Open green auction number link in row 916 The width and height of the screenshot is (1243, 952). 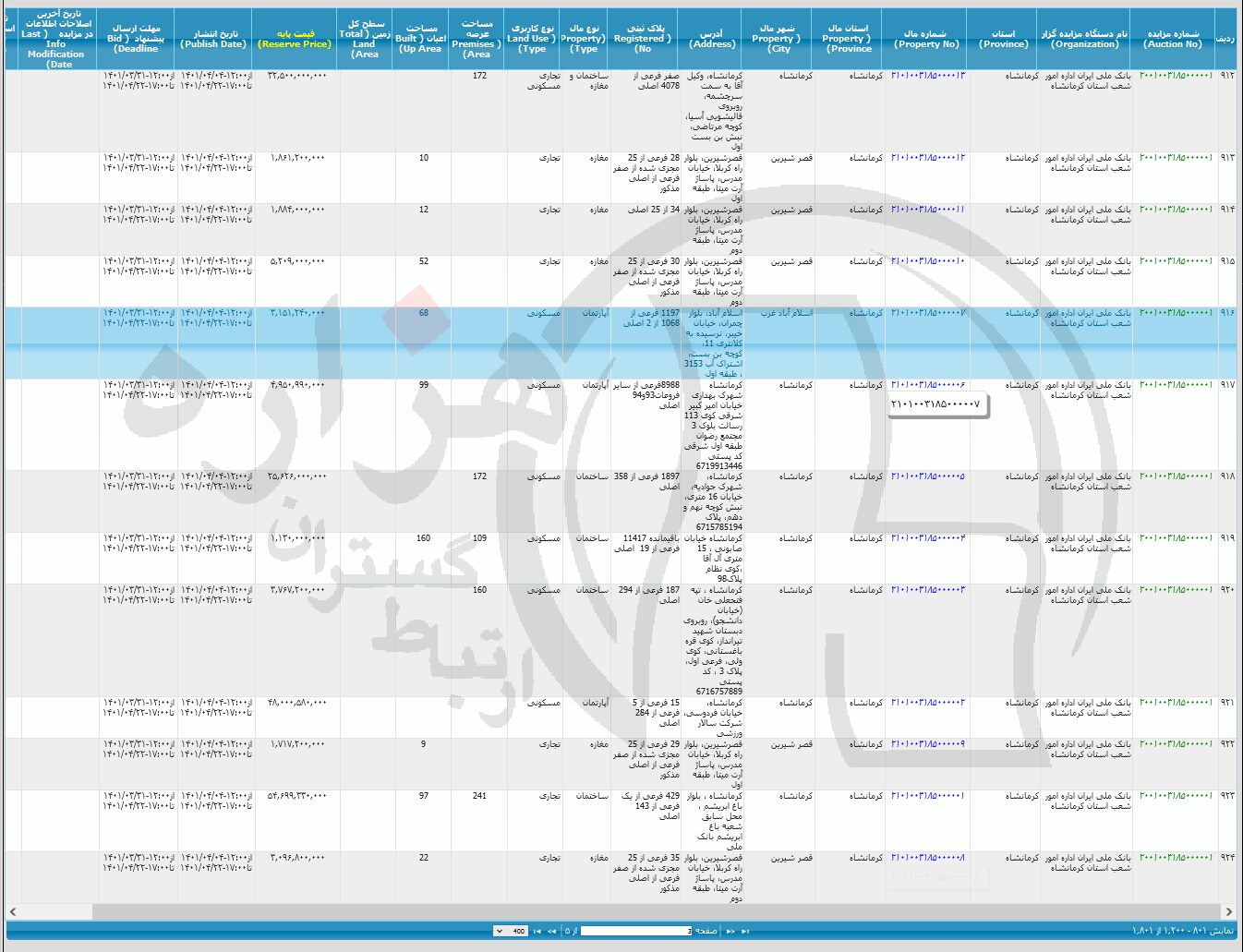(x=1176, y=313)
